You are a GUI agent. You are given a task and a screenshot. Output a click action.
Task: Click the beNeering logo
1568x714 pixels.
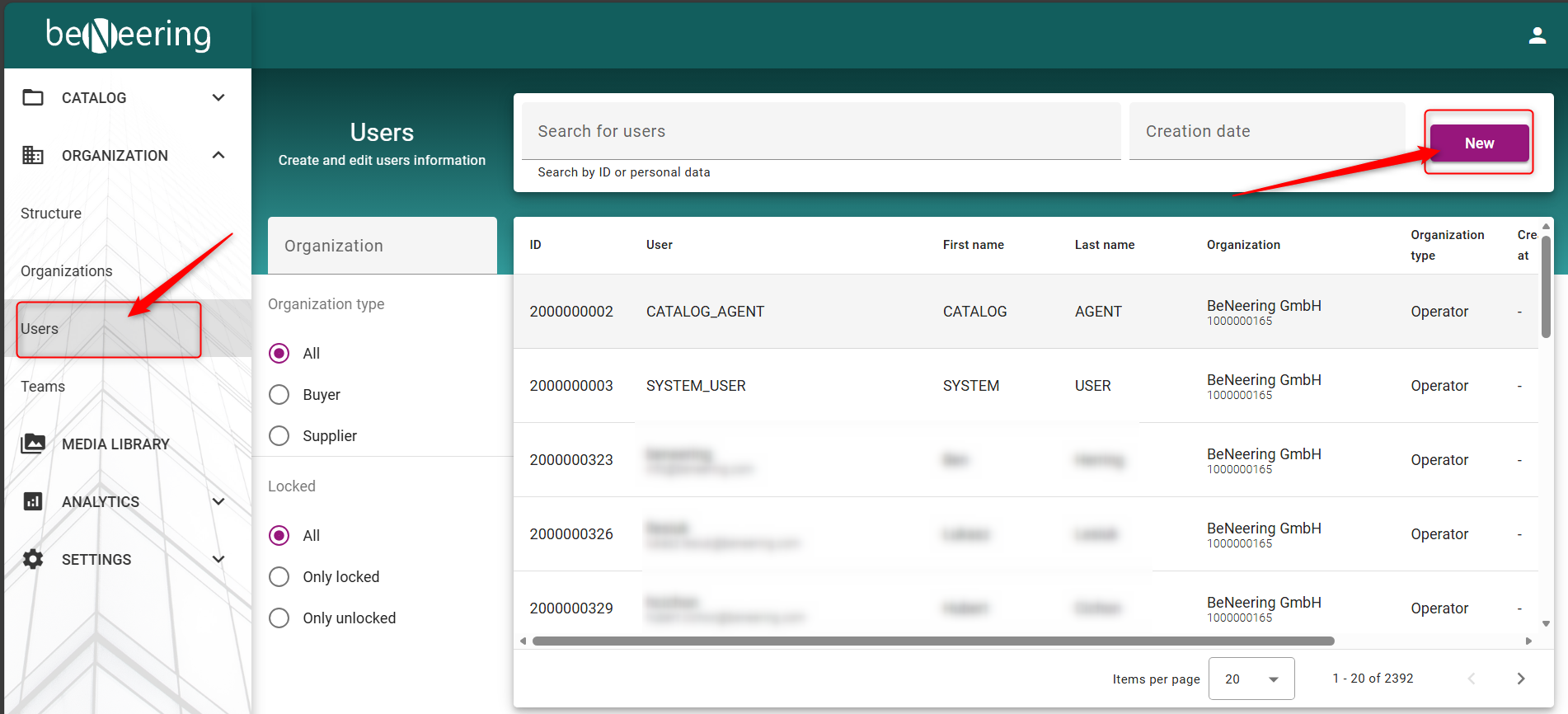coord(129,35)
